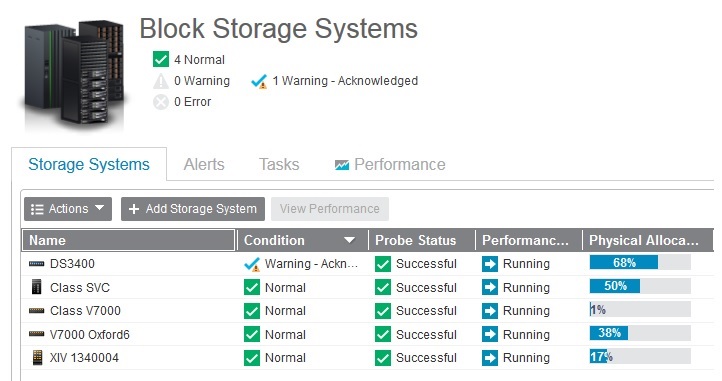The width and height of the screenshot is (722, 381).
Task: Click the Add Storage System button
Action: pyautogui.click(x=193, y=209)
